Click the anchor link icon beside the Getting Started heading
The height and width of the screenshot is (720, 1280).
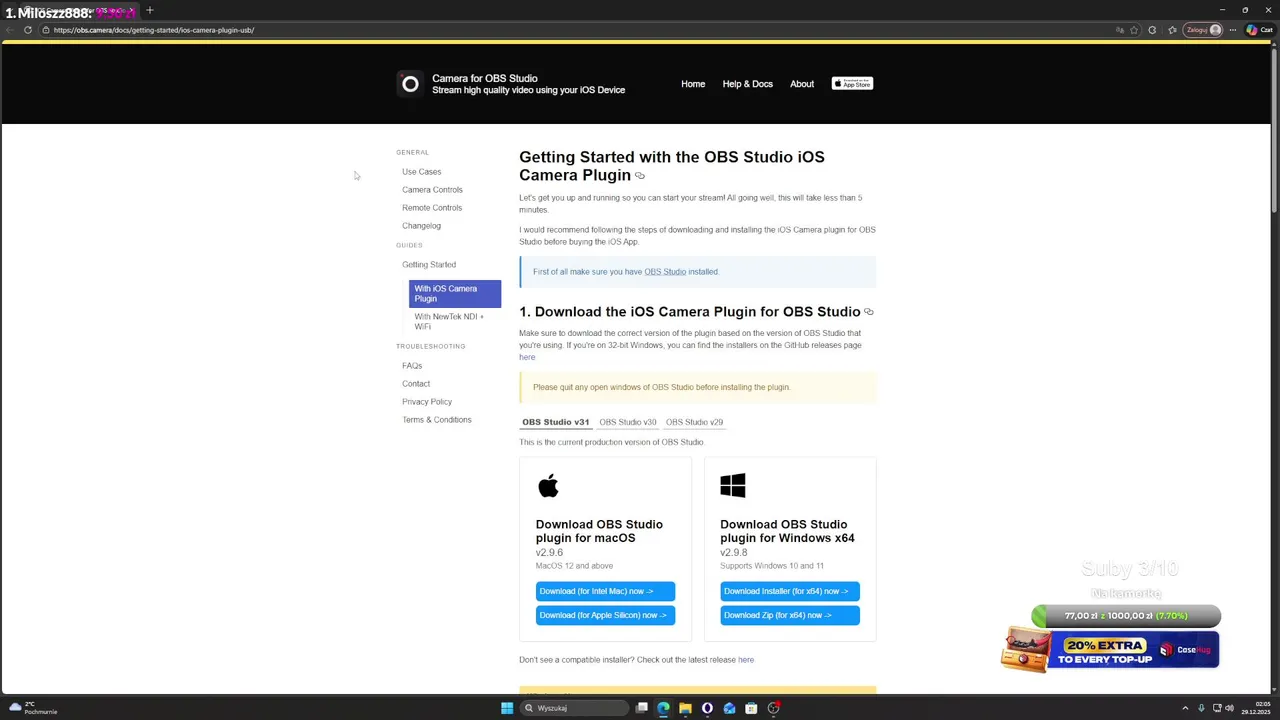(x=640, y=176)
